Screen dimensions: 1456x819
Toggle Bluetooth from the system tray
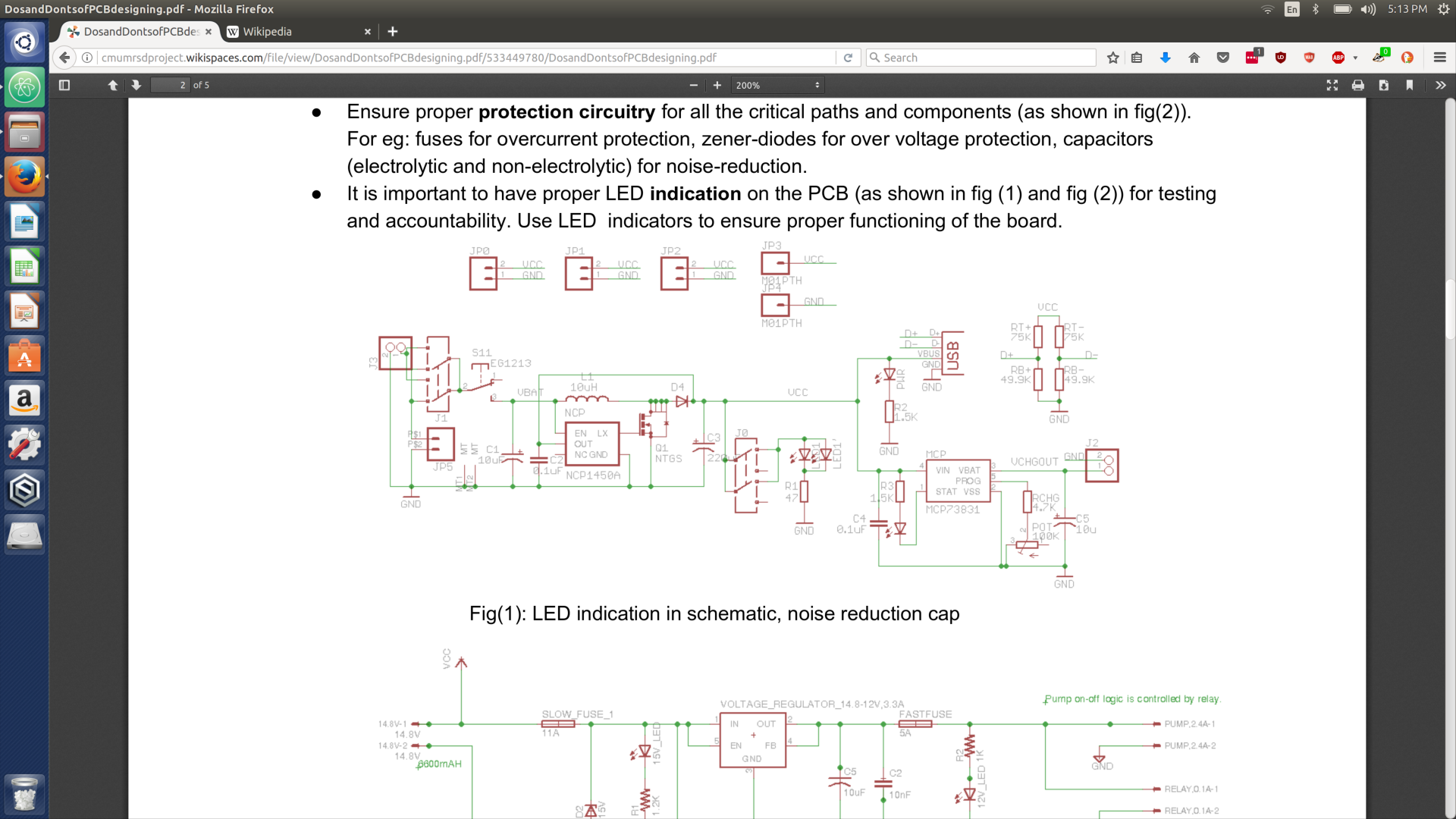1316,9
